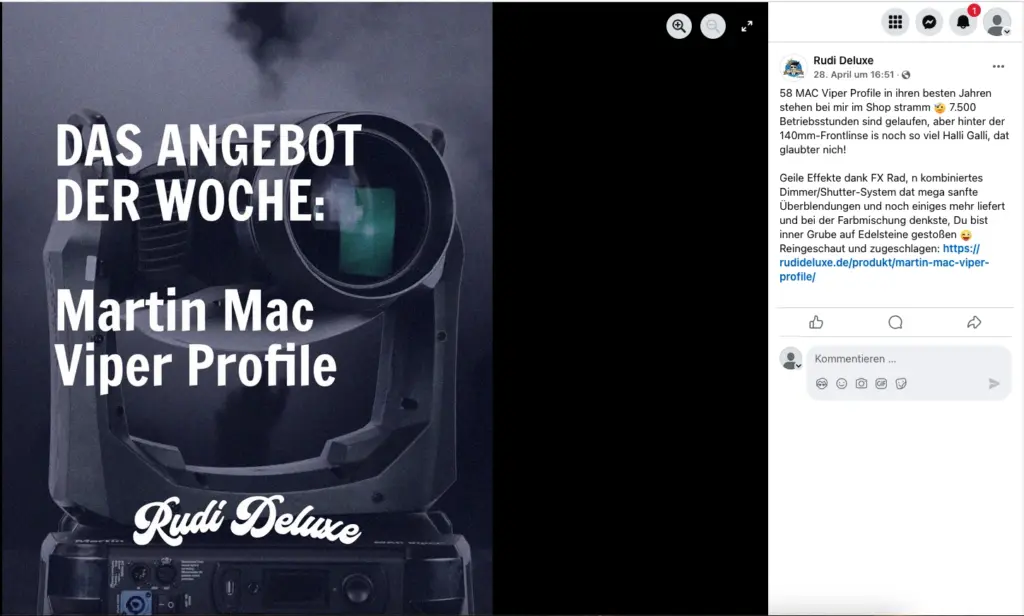Add a GIF to the comment
Image resolution: width=1024 pixels, height=616 pixels.
(x=881, y=383)
